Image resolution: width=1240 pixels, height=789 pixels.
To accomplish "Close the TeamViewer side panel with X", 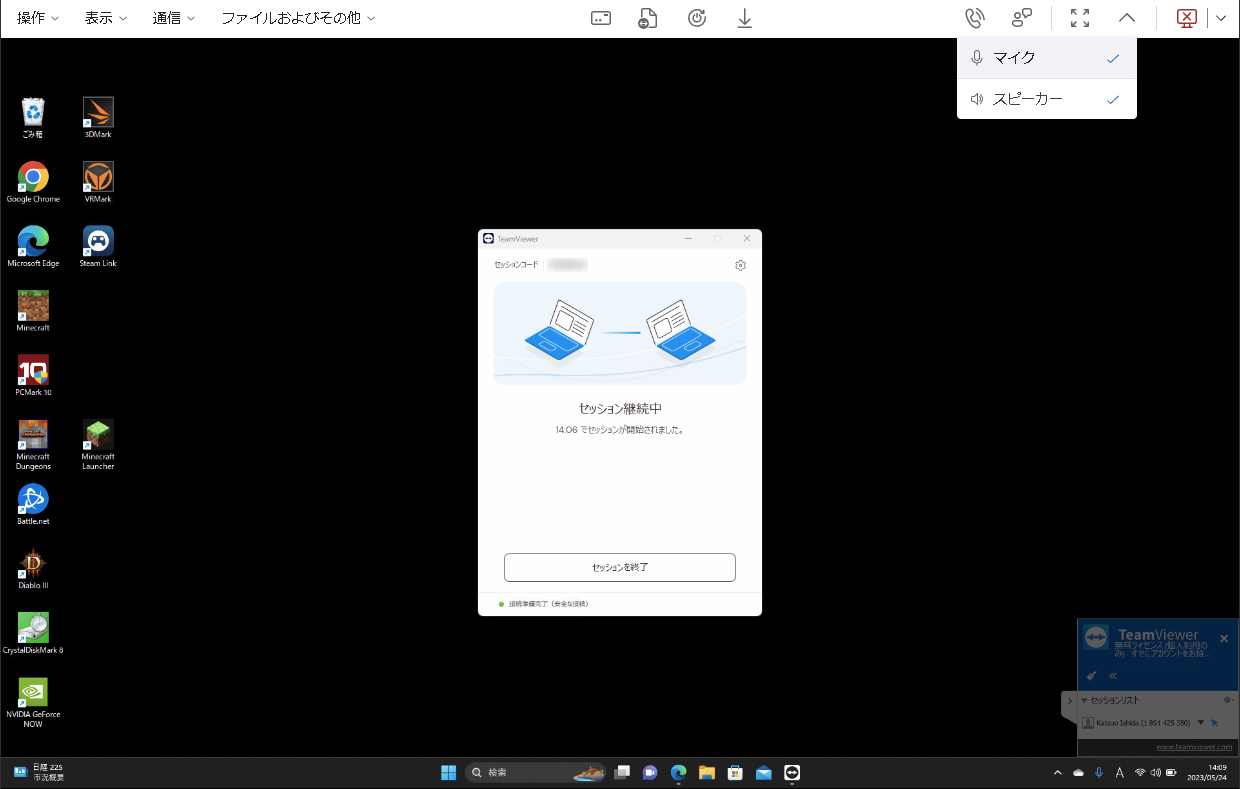I will pos(1224,638).
